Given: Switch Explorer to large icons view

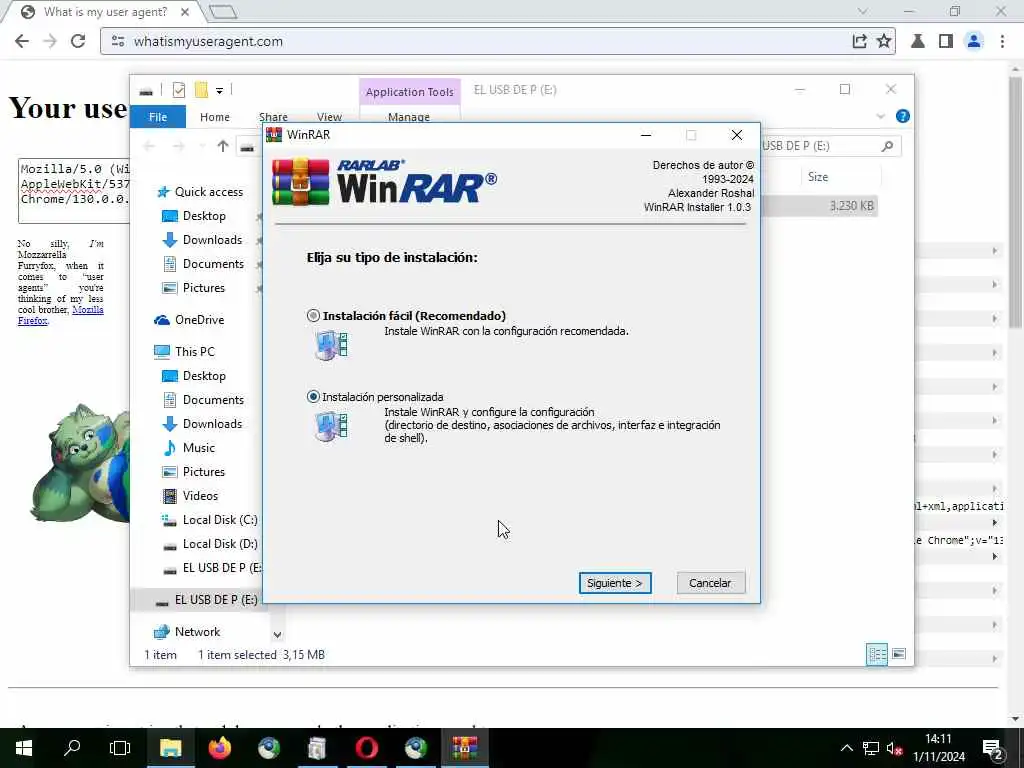Looking at the screenshot, I should (x=899, y=654).
